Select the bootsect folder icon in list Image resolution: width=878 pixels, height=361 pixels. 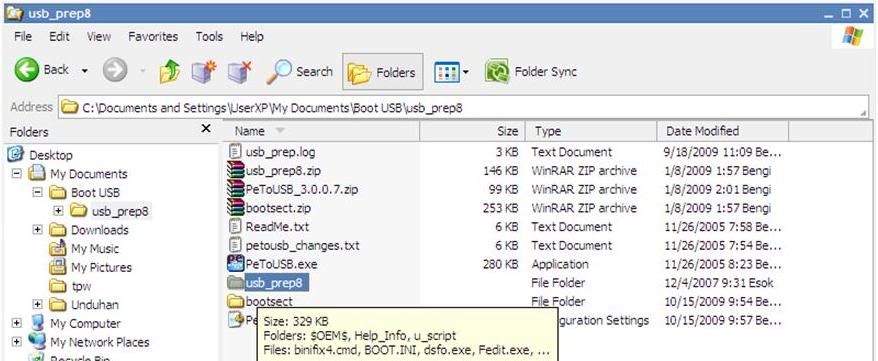(x=236, y=301)
